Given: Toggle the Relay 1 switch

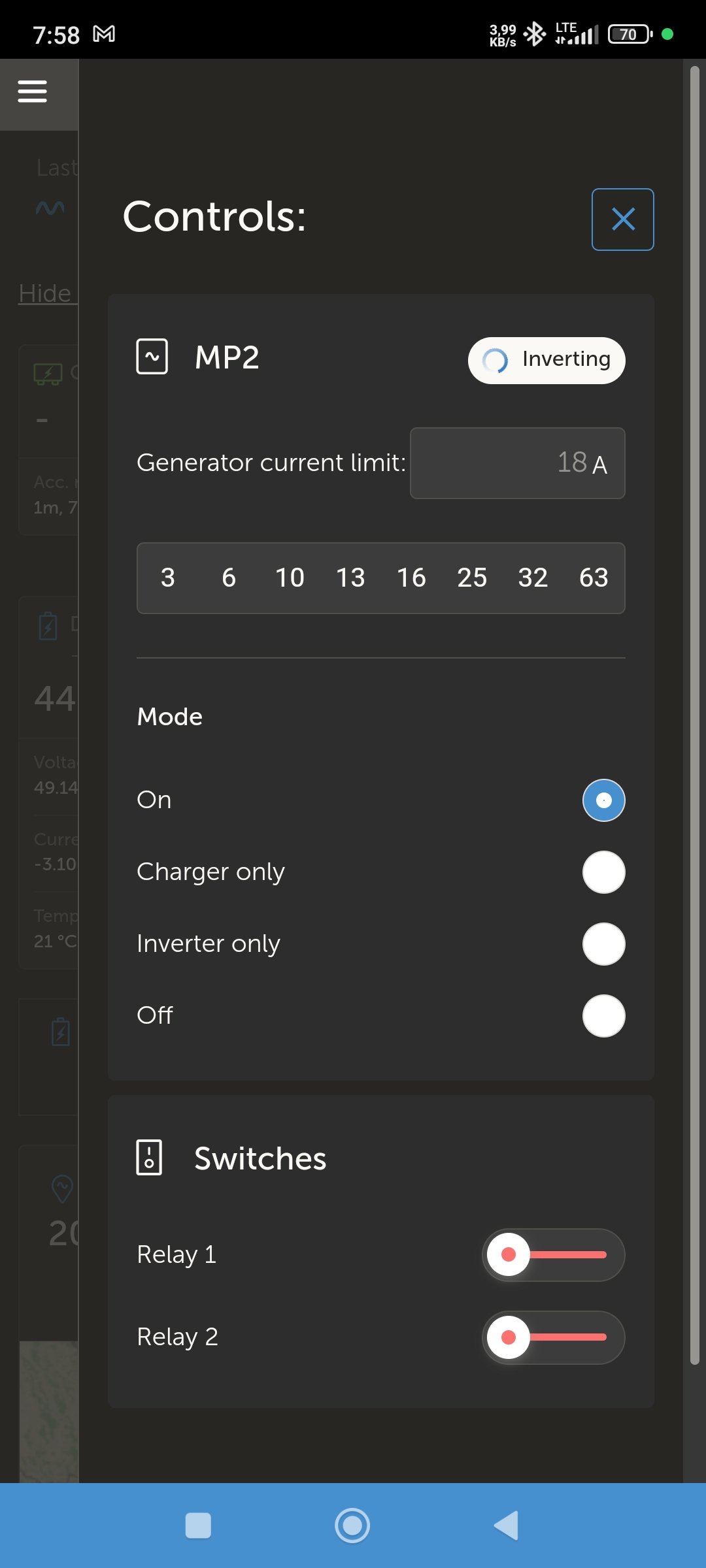Looking at the screenshot, I should coord(553,1254).
